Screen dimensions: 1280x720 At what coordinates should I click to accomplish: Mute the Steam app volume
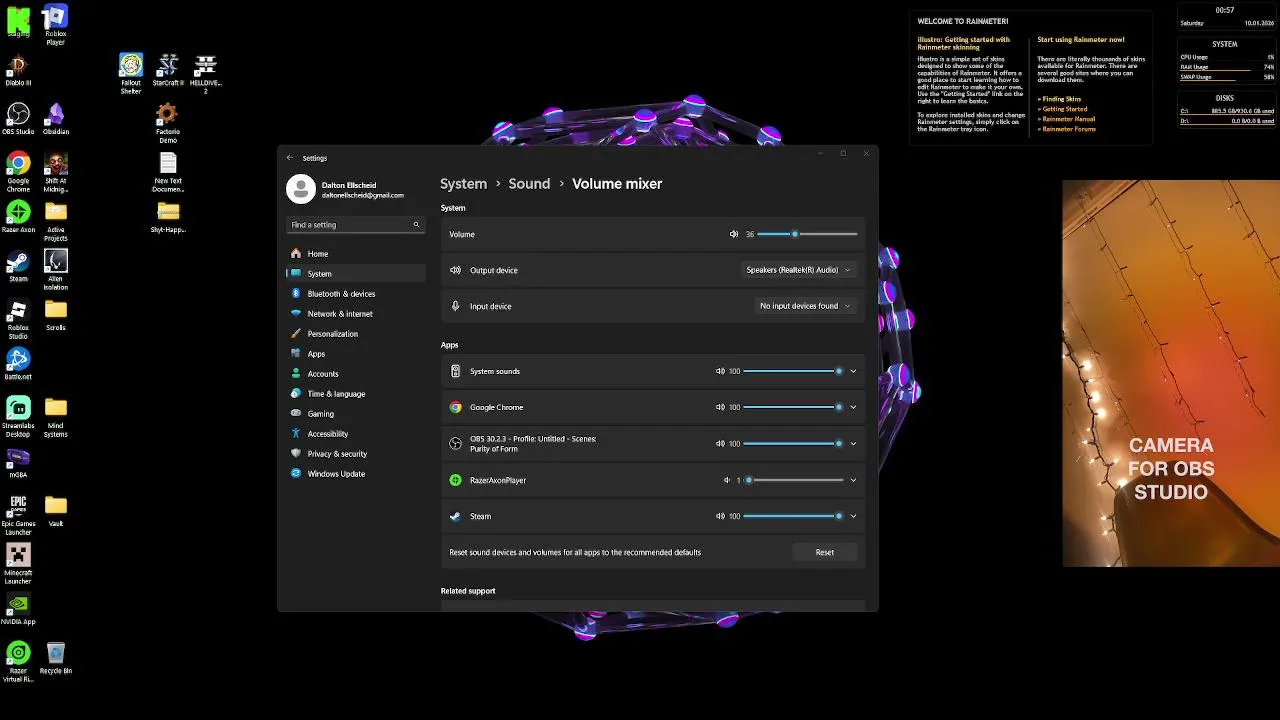pos(720,516)
